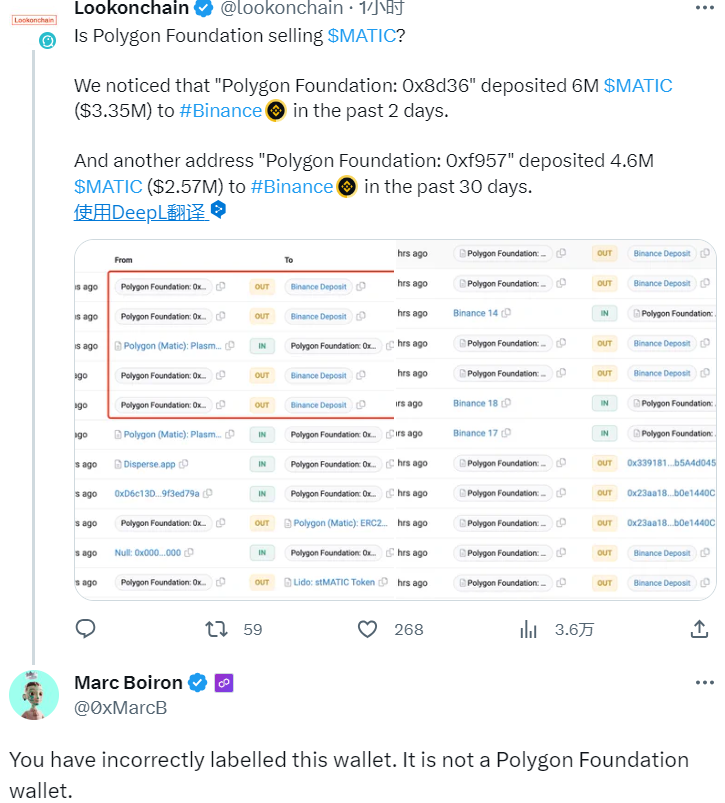Image resolution: width=725 pixels, height=803 pixels.
Task: Like the Lookonchain tweet via the heart icon
Action: [x=368, y=628]
